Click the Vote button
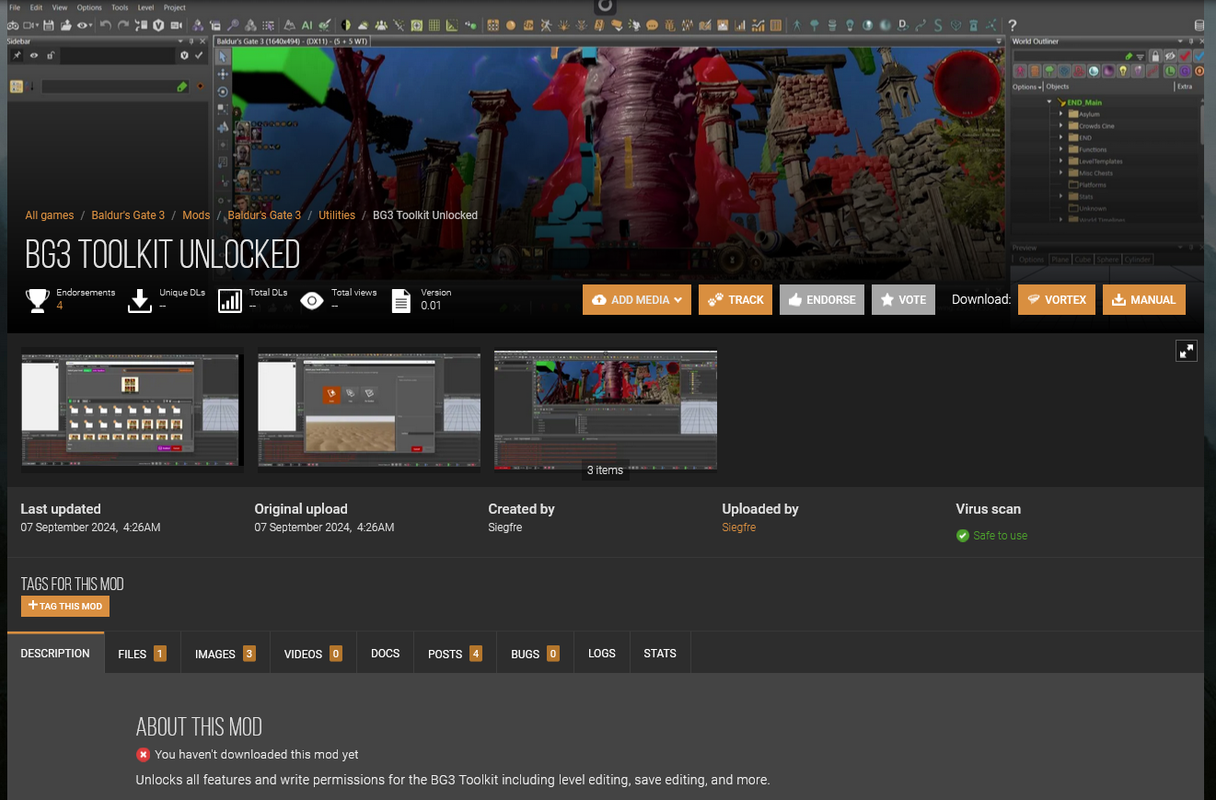Viewport: 1216px width, 800px height. (x=903, y=300)
